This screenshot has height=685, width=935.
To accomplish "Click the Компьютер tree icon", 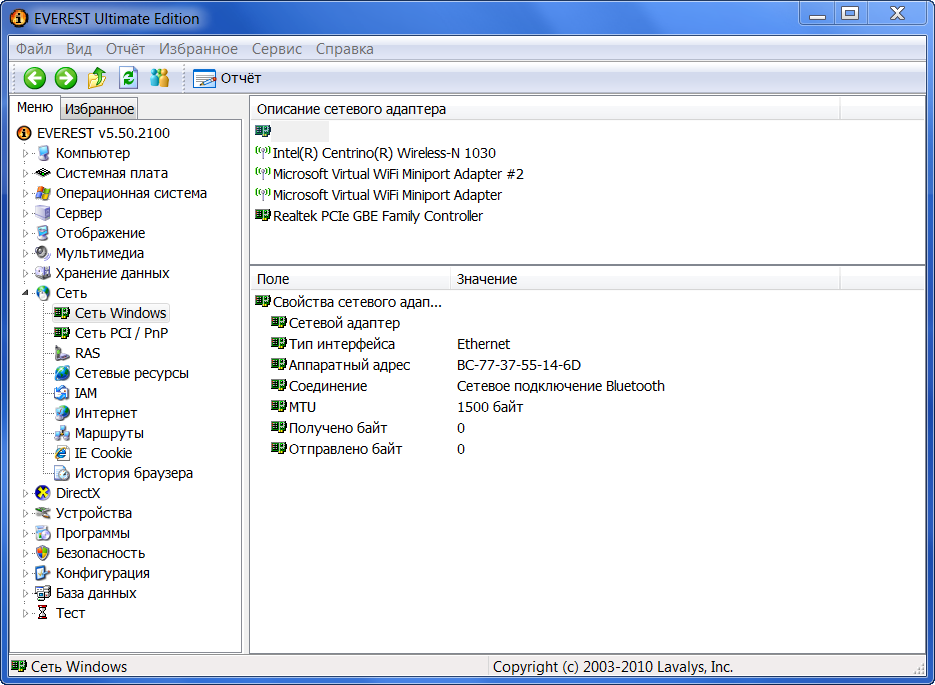I will (x=43, y=153).
